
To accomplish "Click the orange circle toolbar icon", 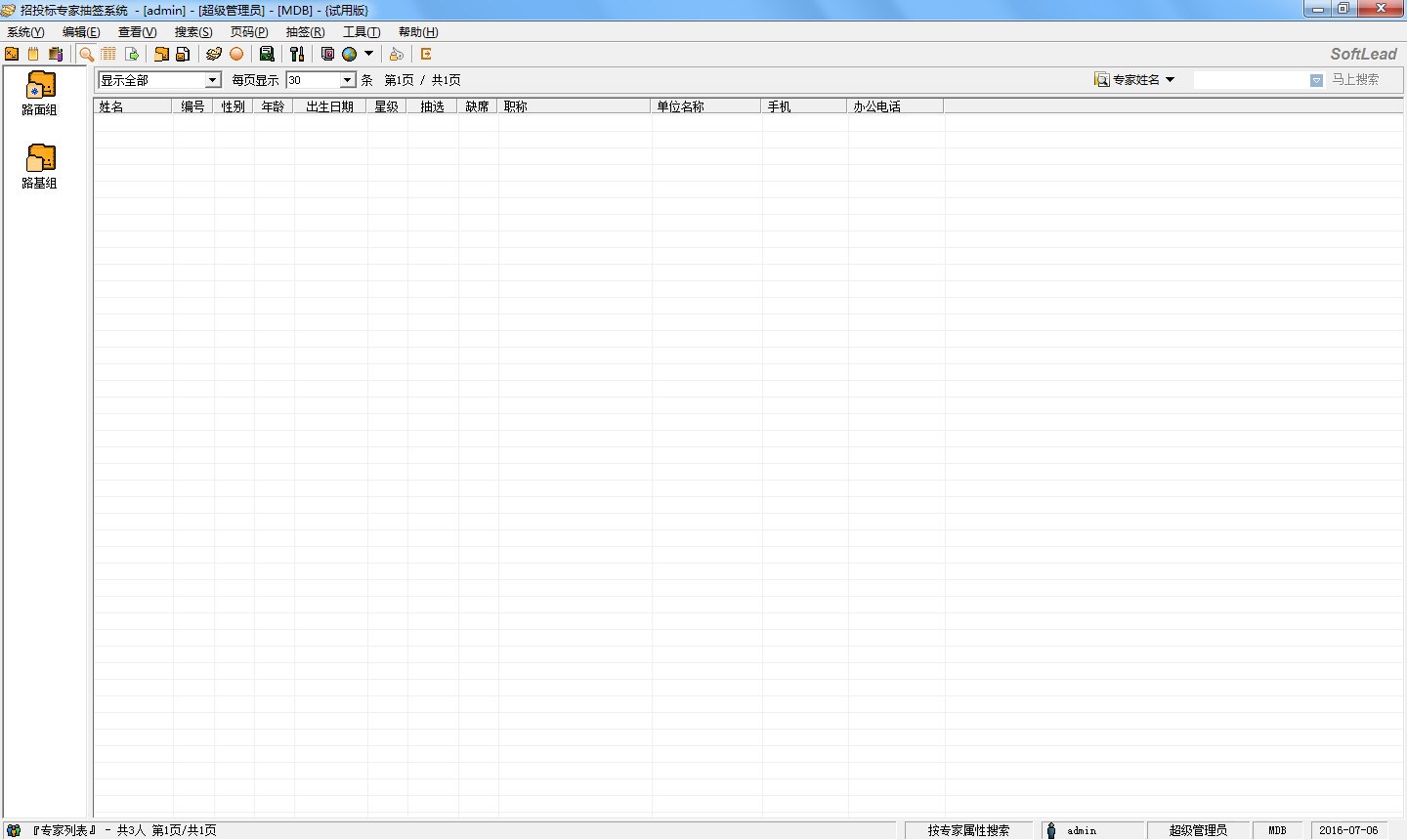I will coord(236,55).
